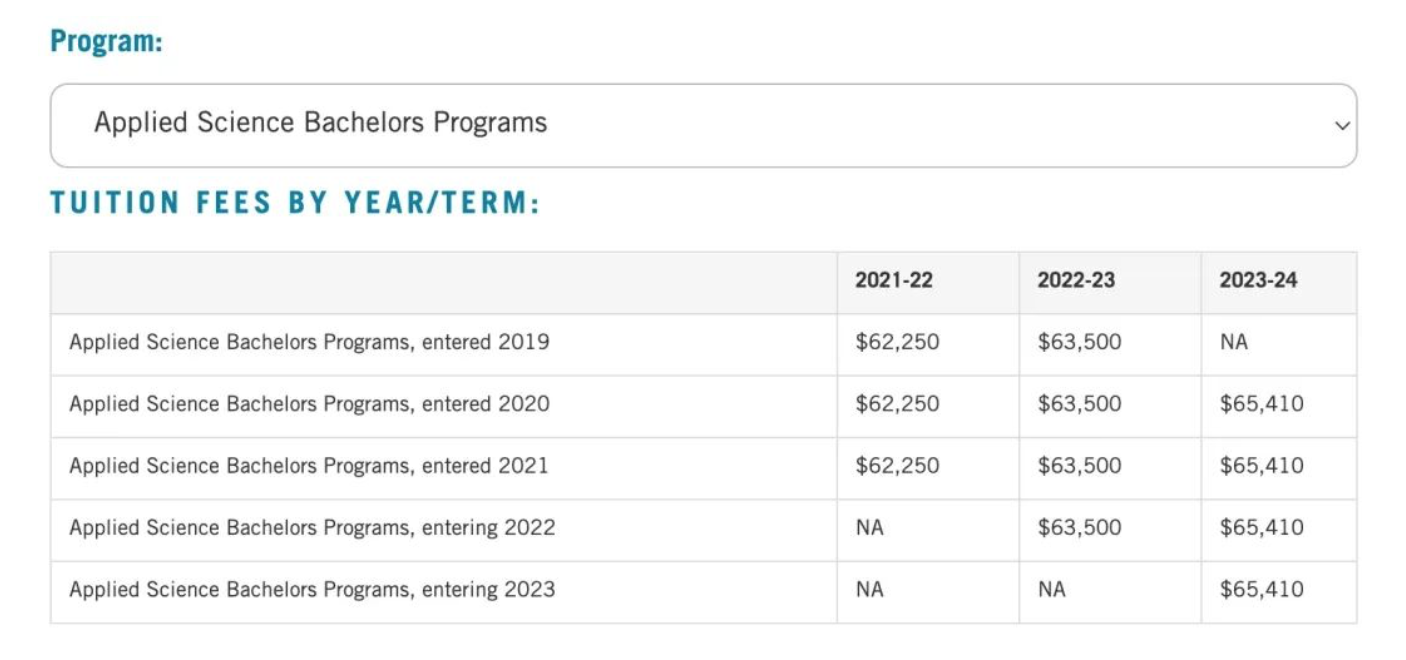The image size is (1406, 660).
Task: Click the 2022-23 fee for entering 2022
Action: point(1079,528)
